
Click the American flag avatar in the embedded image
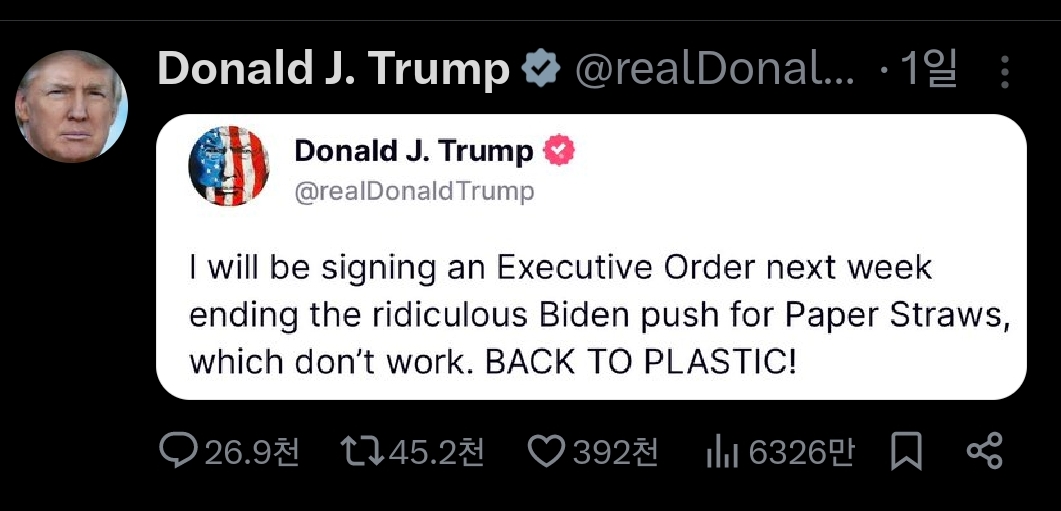click(229, 166)
